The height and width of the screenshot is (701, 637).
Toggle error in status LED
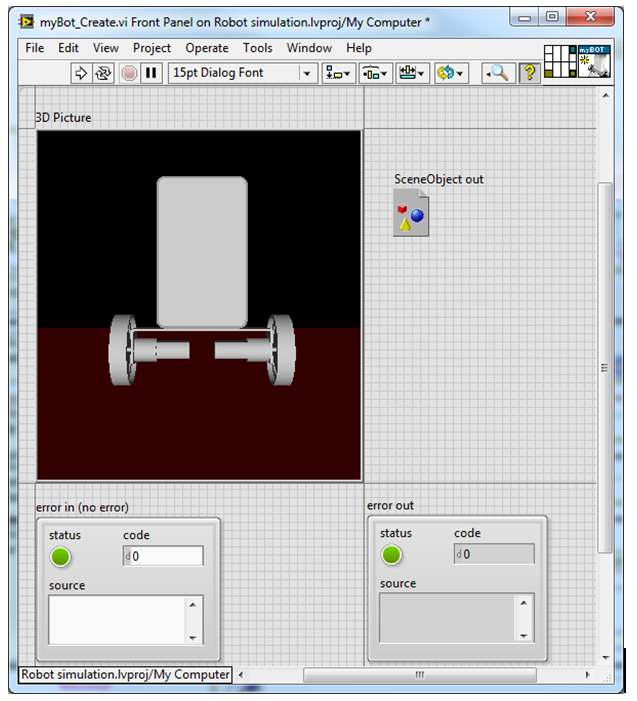(60, 557)
